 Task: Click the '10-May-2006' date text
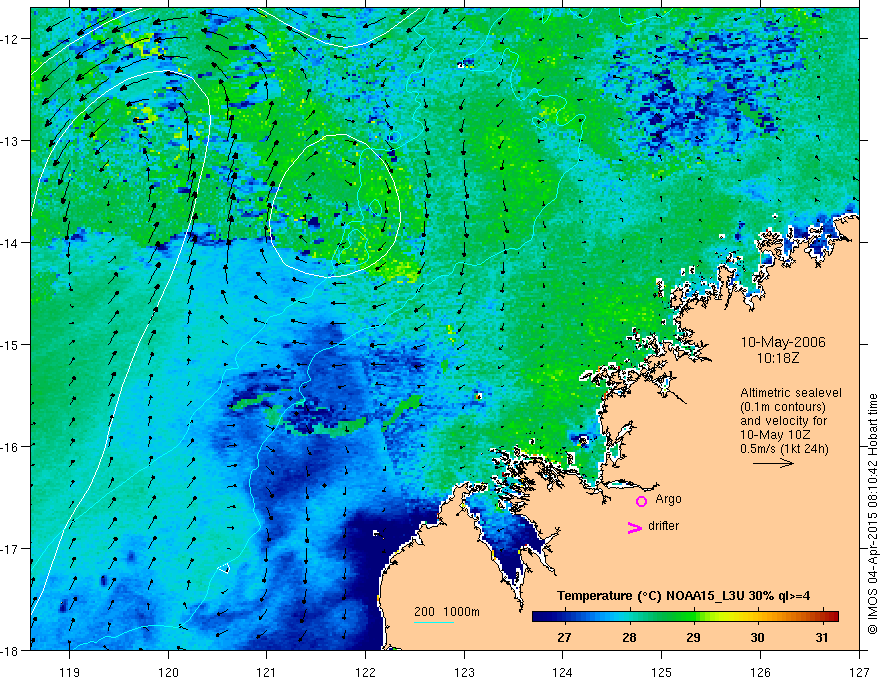783,342
